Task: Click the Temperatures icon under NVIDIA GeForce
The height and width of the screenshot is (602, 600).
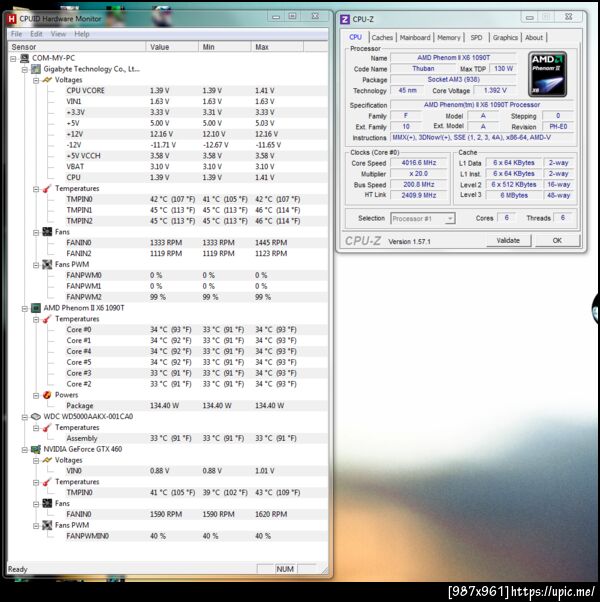Action: 47,482
